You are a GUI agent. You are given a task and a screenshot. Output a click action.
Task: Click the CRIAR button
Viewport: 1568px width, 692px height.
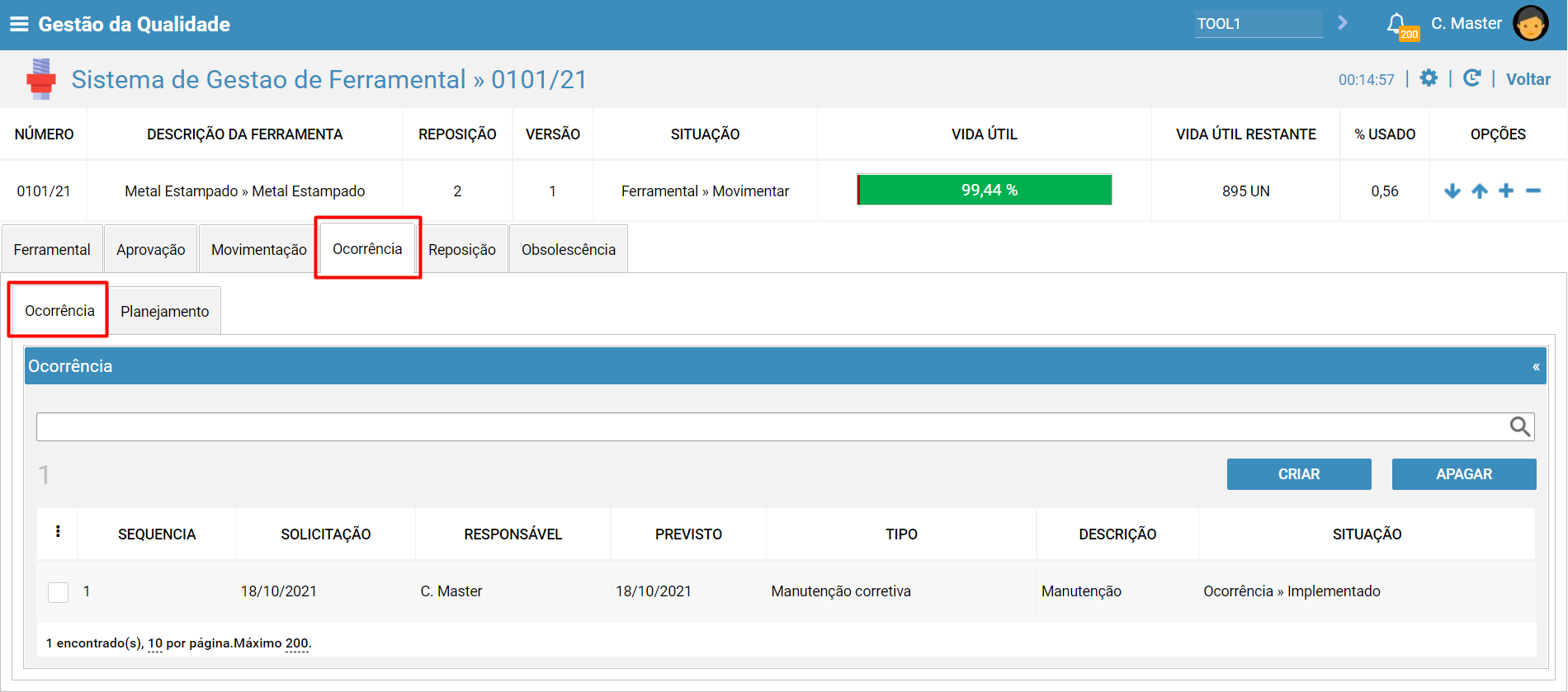click(x=1299, y=474)
